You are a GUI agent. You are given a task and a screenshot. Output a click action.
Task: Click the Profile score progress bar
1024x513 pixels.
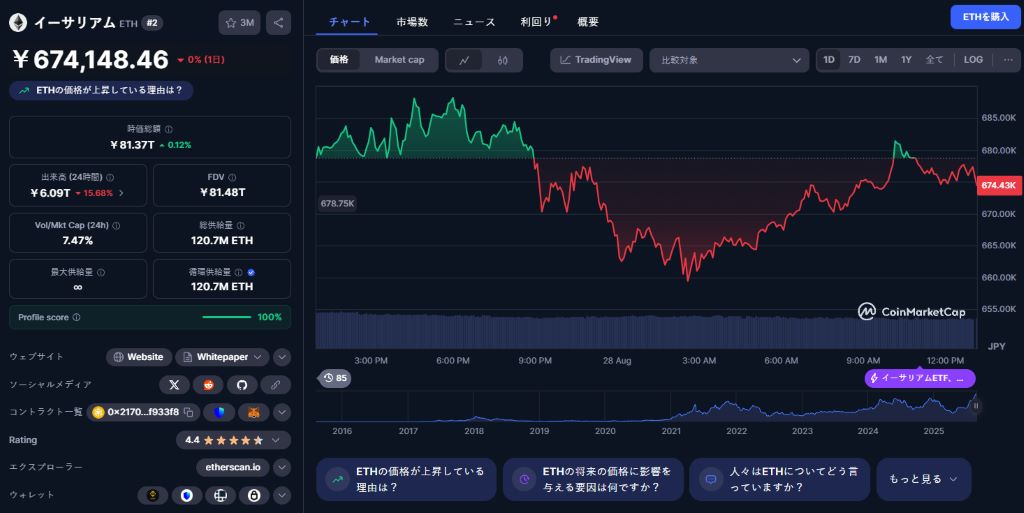pos(227,317)
